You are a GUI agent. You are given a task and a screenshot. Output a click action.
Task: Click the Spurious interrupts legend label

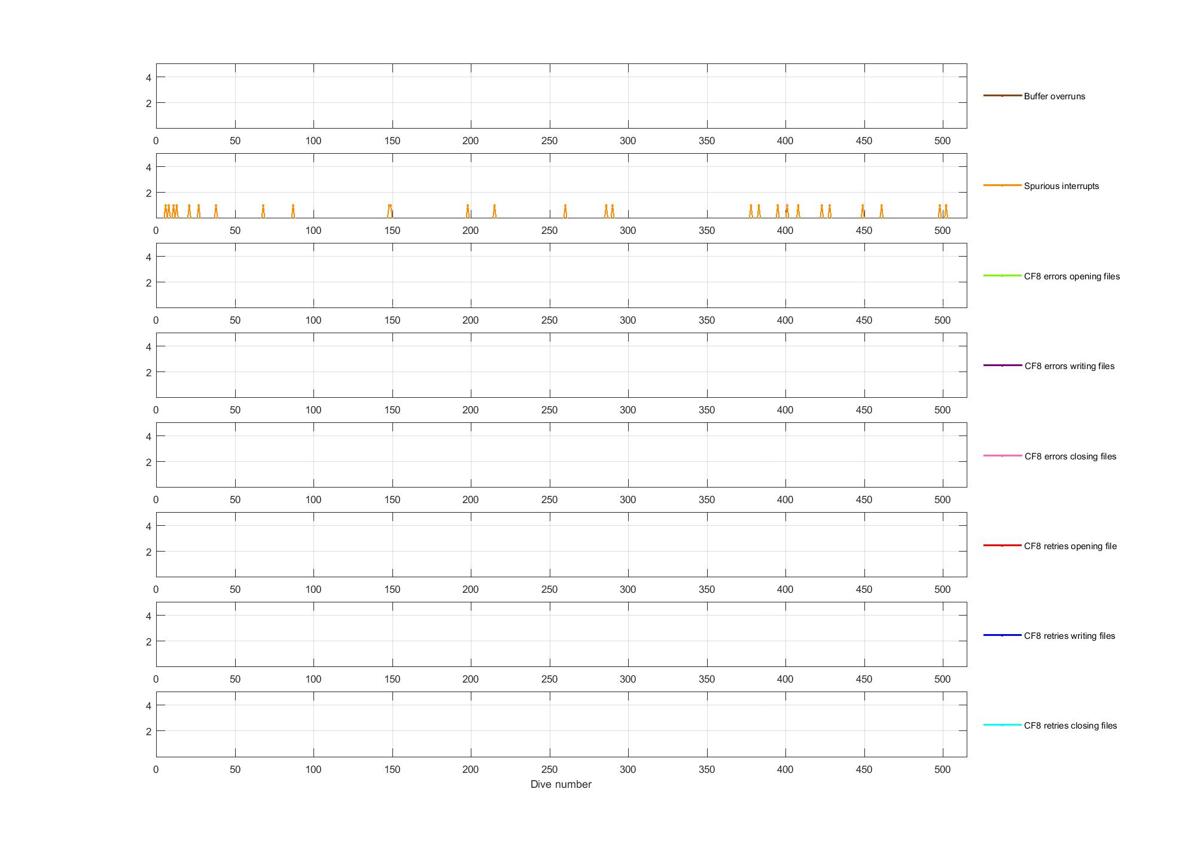click(1061, 186)
